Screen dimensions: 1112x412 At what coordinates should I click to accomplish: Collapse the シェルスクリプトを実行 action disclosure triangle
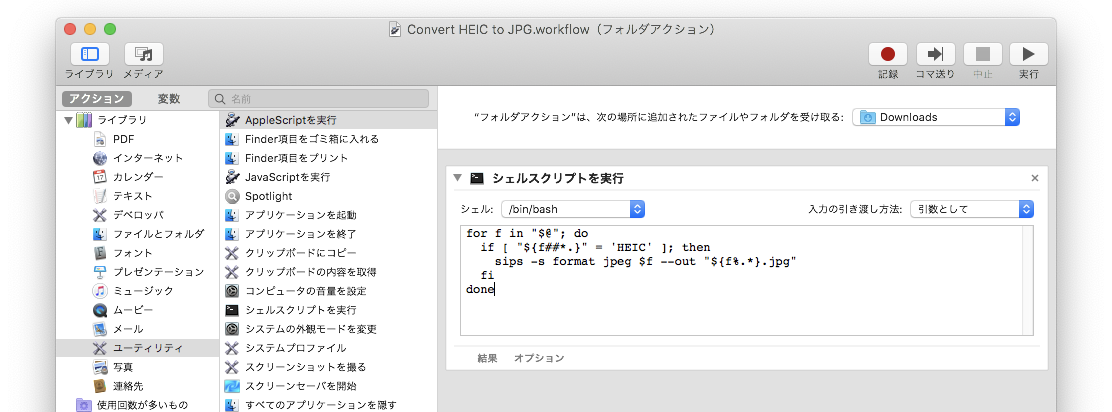(457, 179)
